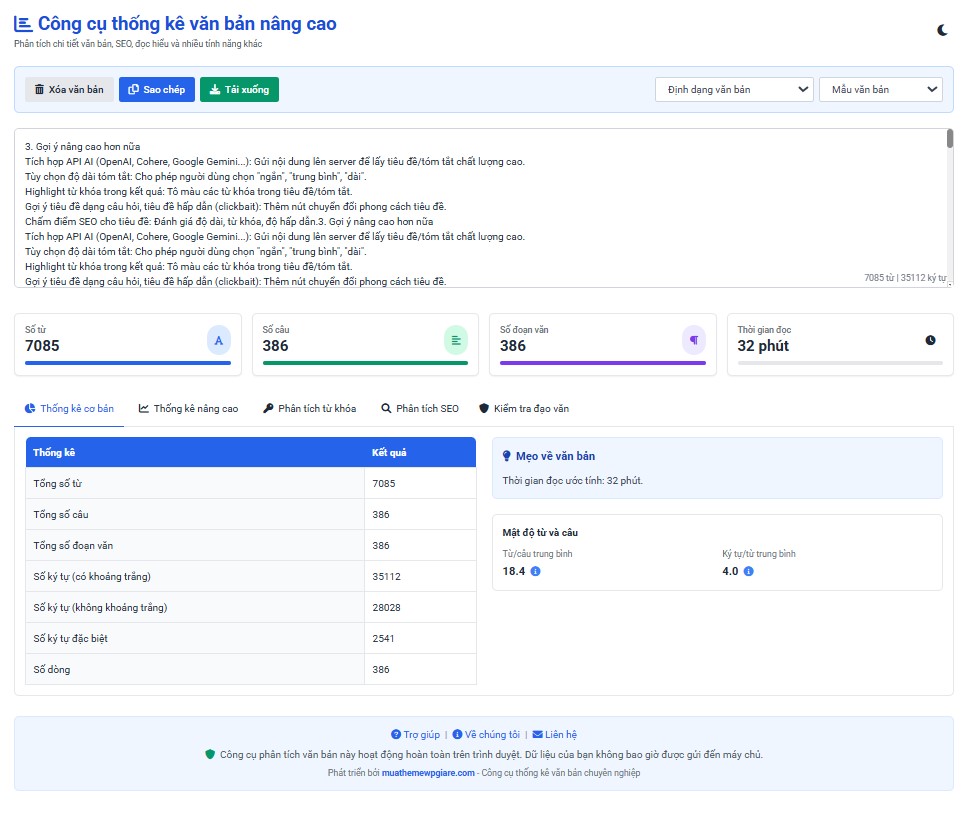Click 'Số ký tự đặc biệt' row label
This screenshot has height=825, width=962.
point(71,639)
